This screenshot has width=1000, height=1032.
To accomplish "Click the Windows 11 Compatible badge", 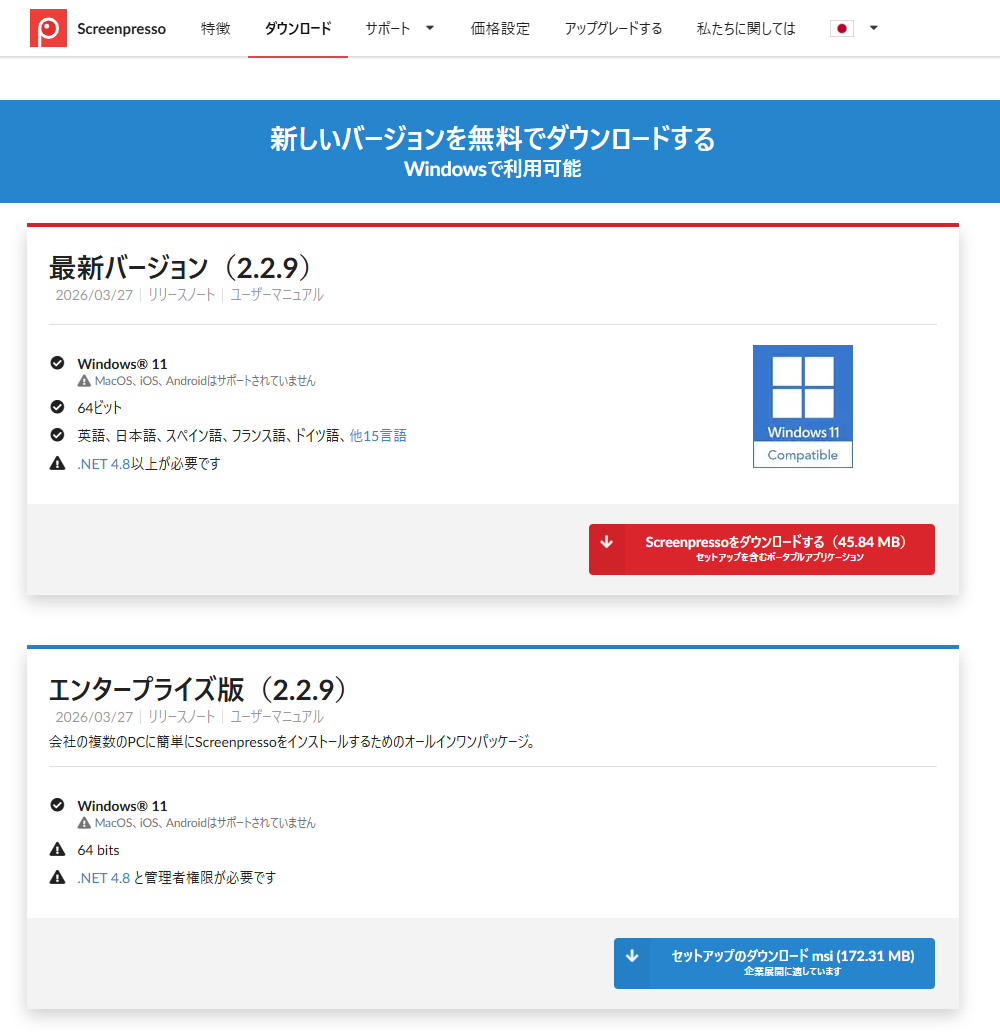I will pyautogui.click(x=802, y=406).
